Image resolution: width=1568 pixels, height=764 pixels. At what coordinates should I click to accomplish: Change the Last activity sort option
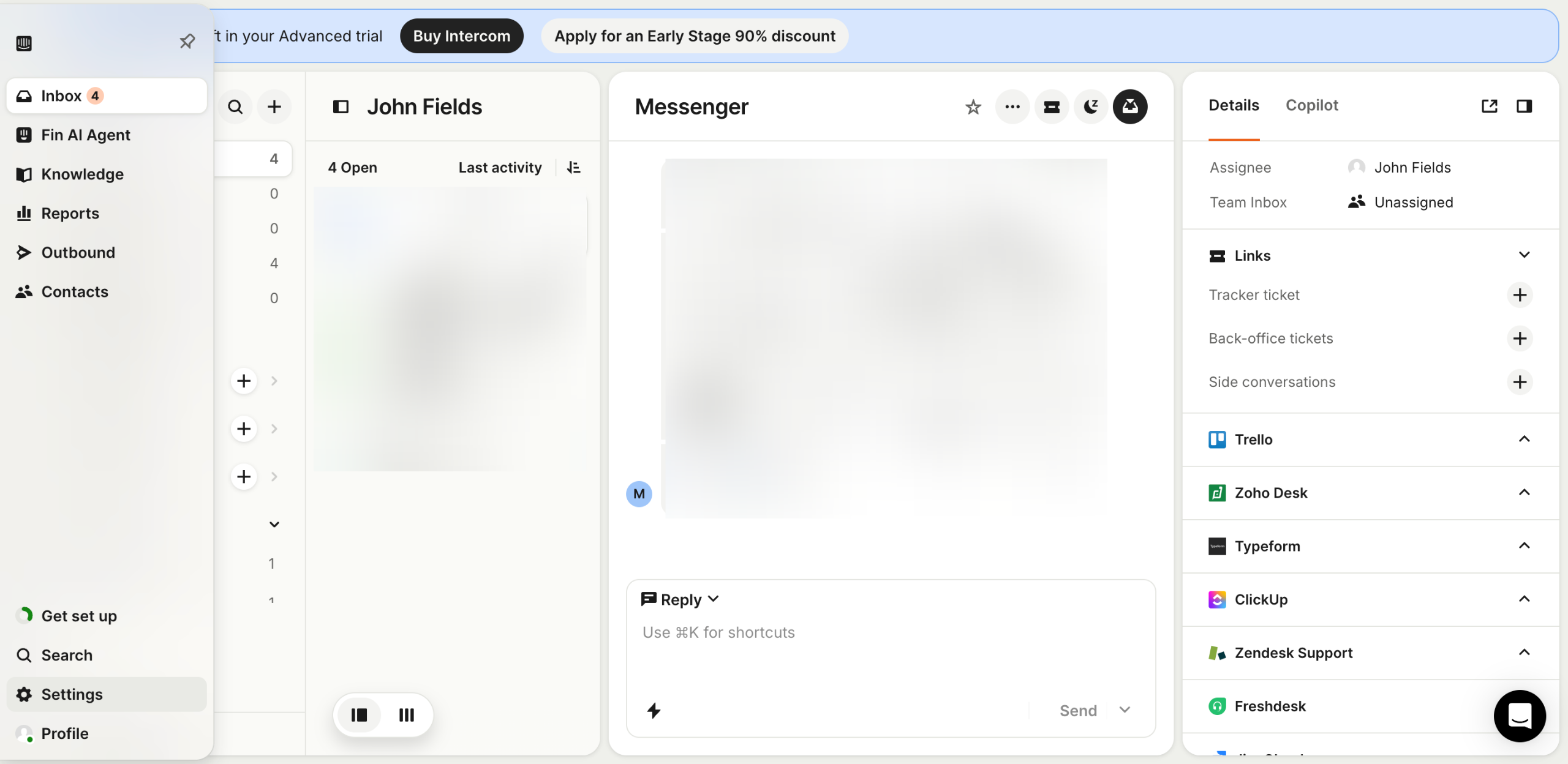(x=500, y=167)
